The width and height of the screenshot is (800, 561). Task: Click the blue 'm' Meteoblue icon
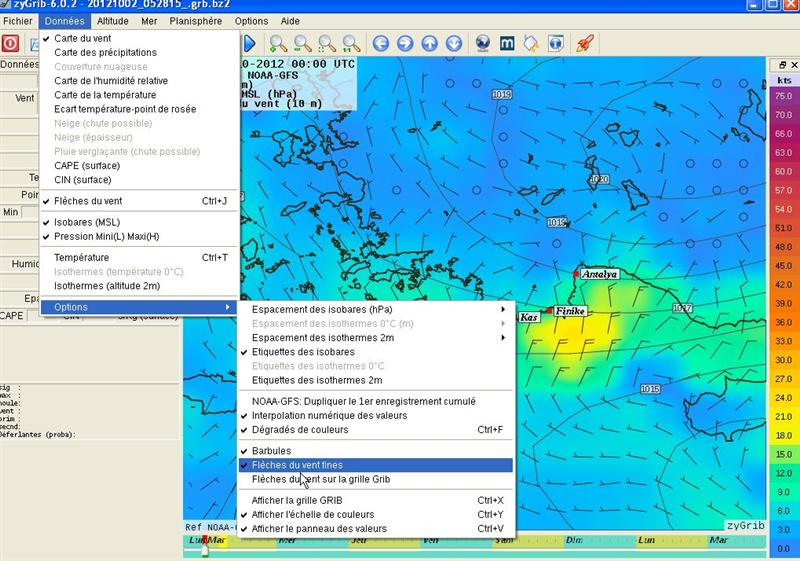[x=507, y=43]
